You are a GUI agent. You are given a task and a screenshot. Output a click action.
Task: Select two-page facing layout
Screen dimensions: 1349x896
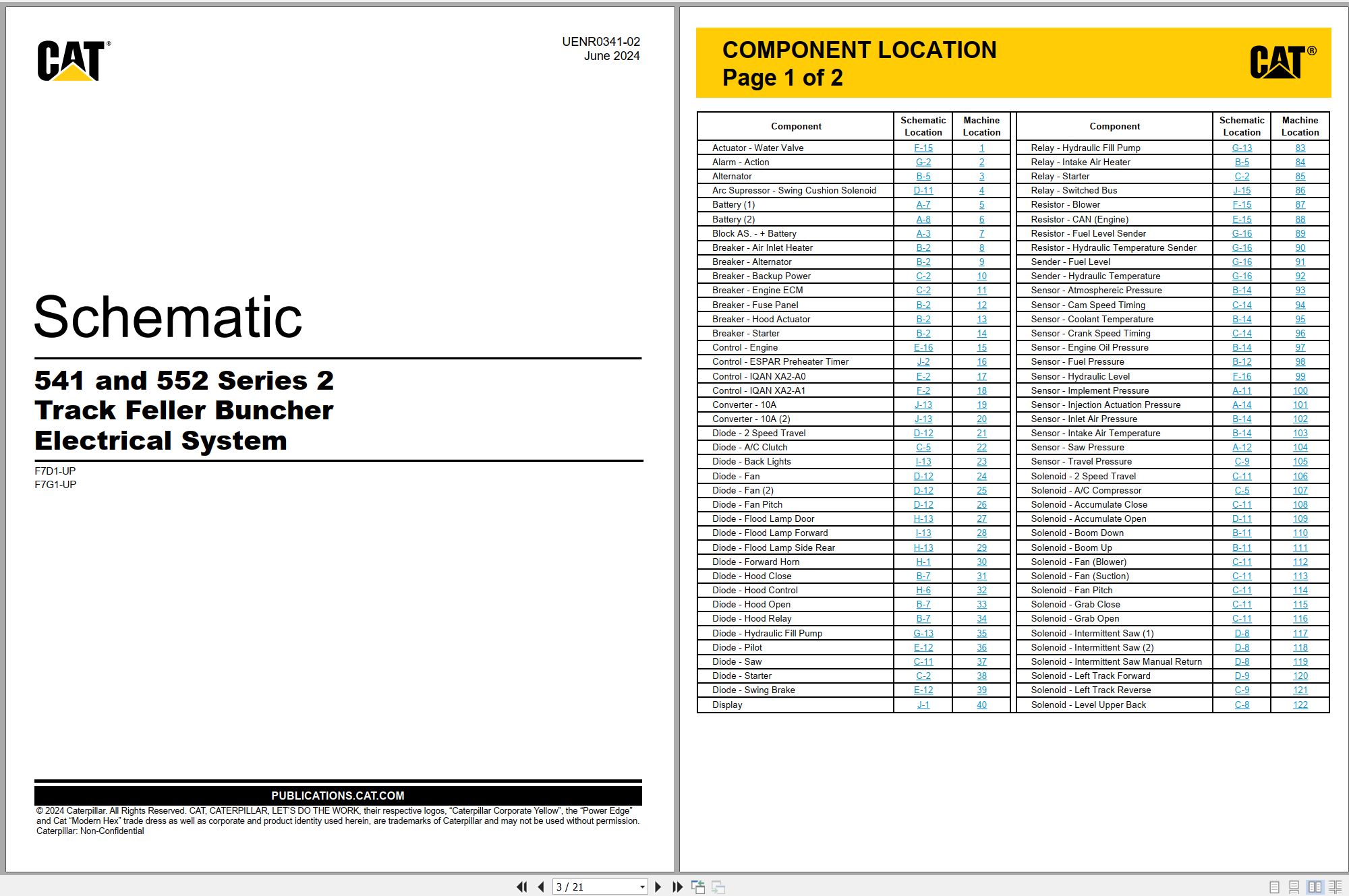tap(1315, 887)
